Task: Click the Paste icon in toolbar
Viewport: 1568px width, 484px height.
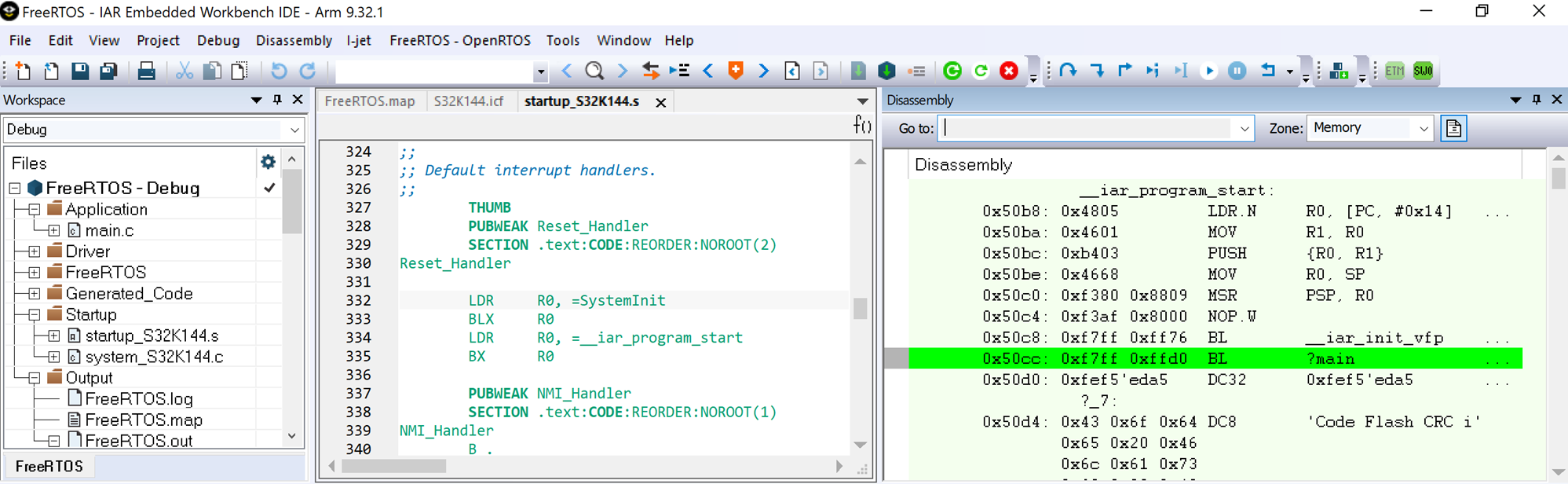Action: (239, 71)
